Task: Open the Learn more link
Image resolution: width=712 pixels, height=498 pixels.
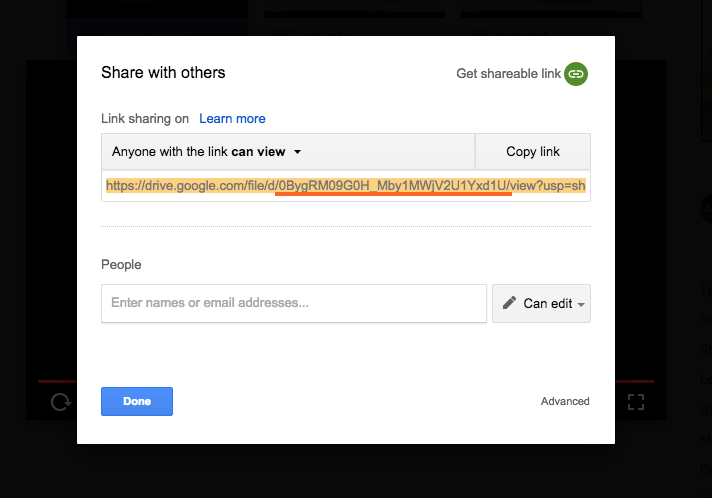Action: click(x=232, y=119)
